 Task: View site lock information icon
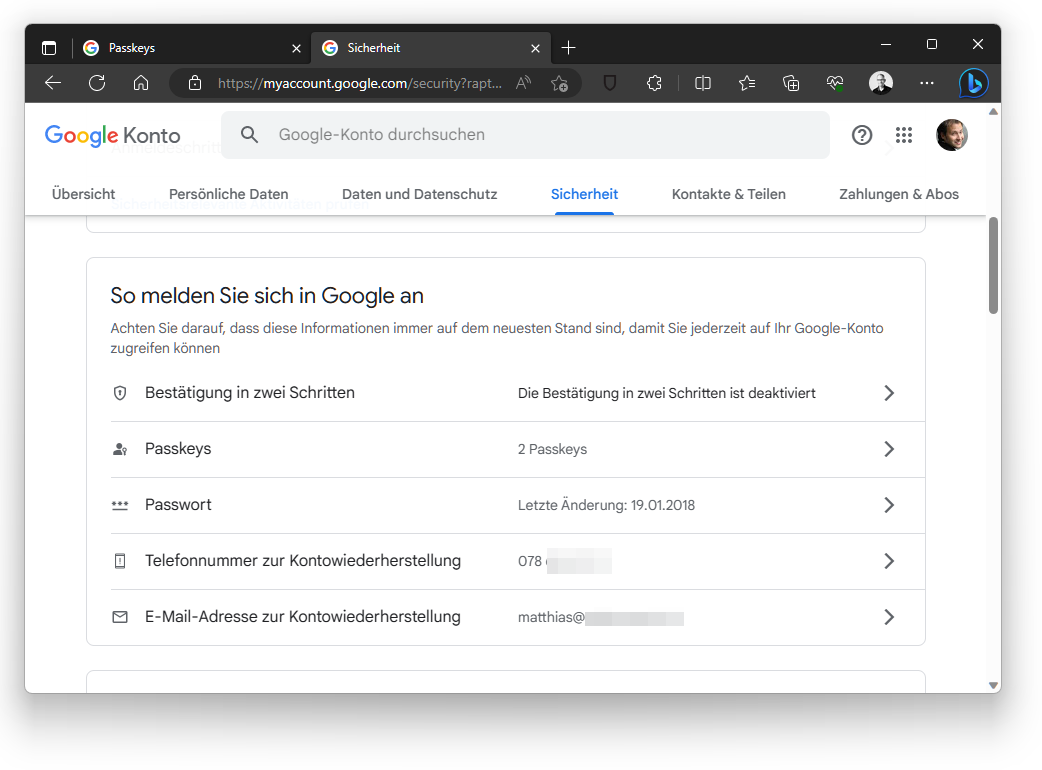[x=195, y=83]
